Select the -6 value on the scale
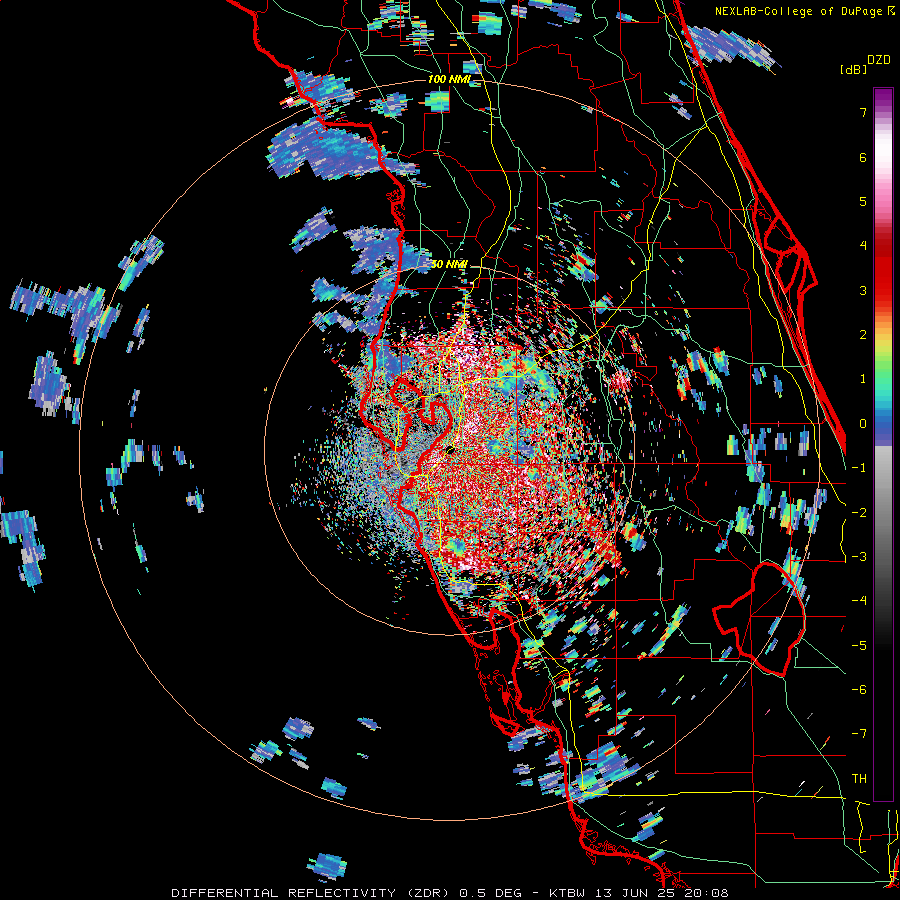This screenshot has width=900, height=900. [859, 690]
